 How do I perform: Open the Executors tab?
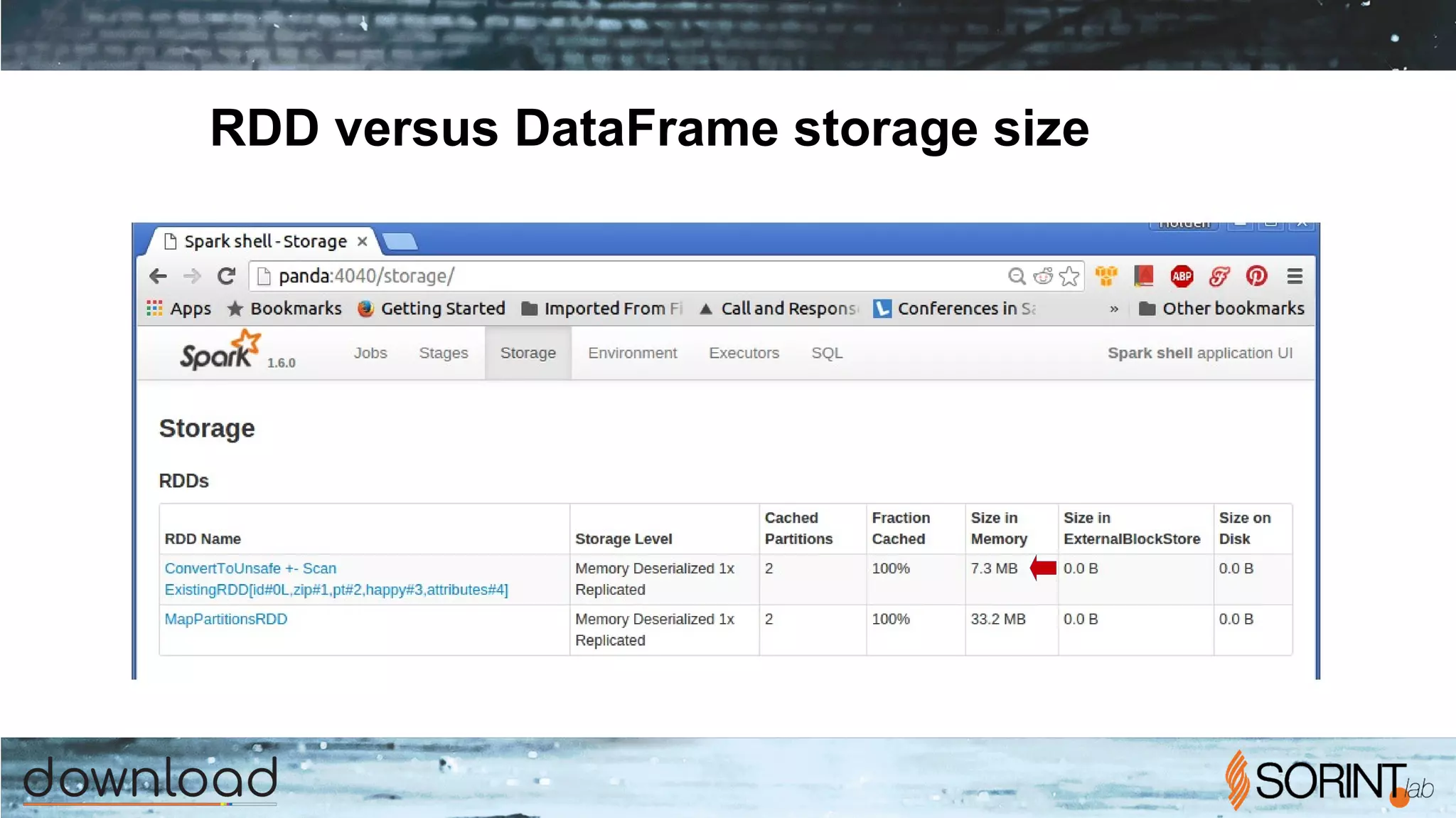[x=744, y=353]
